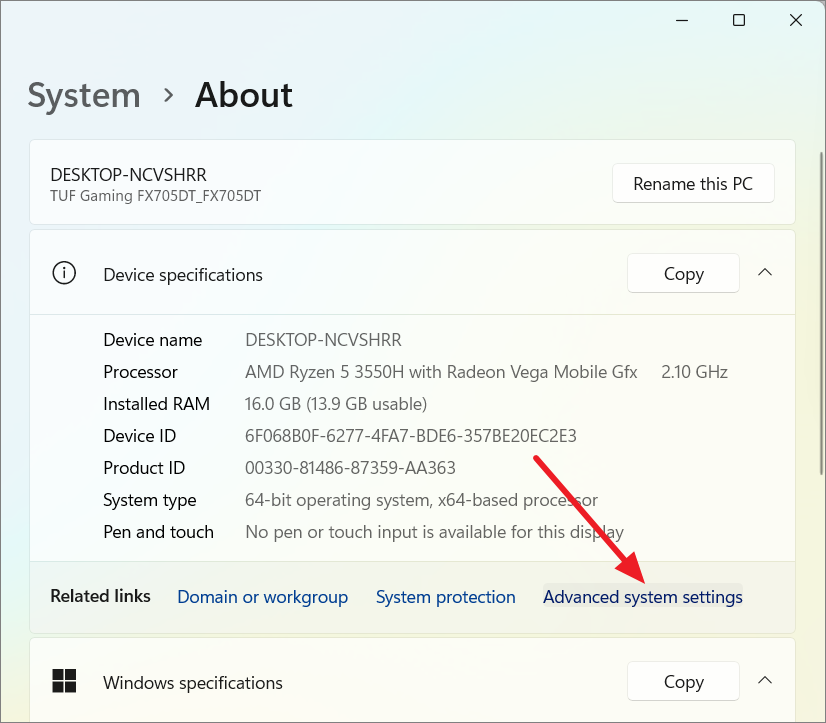Click the TUF Gaming FX705DT_FX705DT model text
The height and width of the screenshot is (723, 826).
point(155,196)
